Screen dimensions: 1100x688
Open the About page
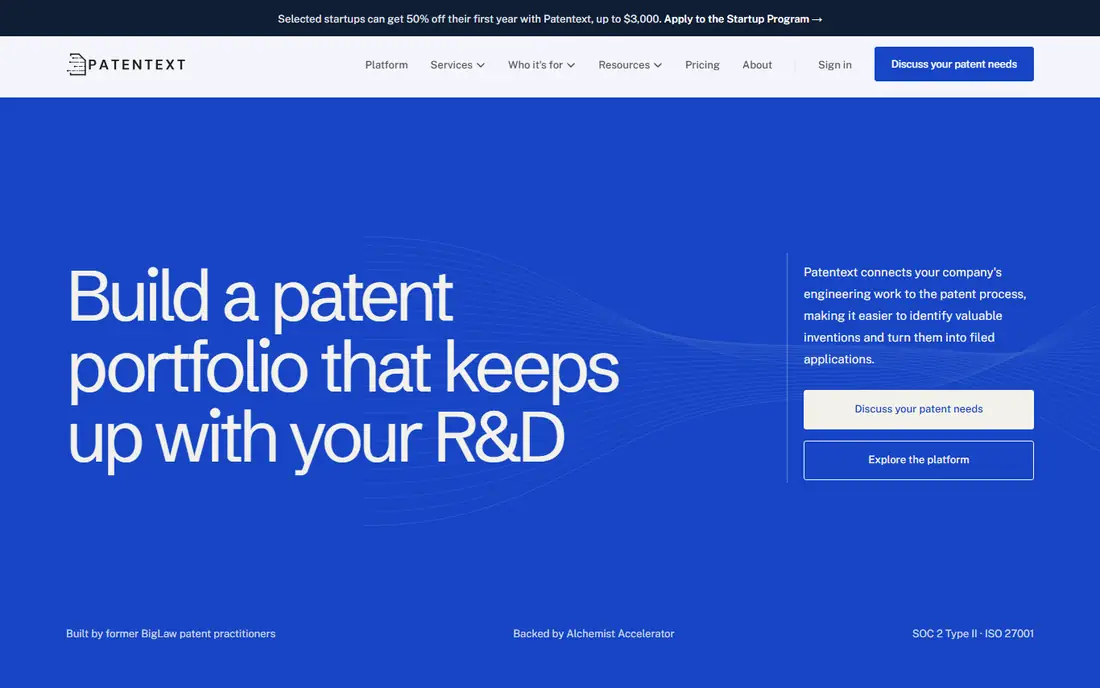point(757,65)
